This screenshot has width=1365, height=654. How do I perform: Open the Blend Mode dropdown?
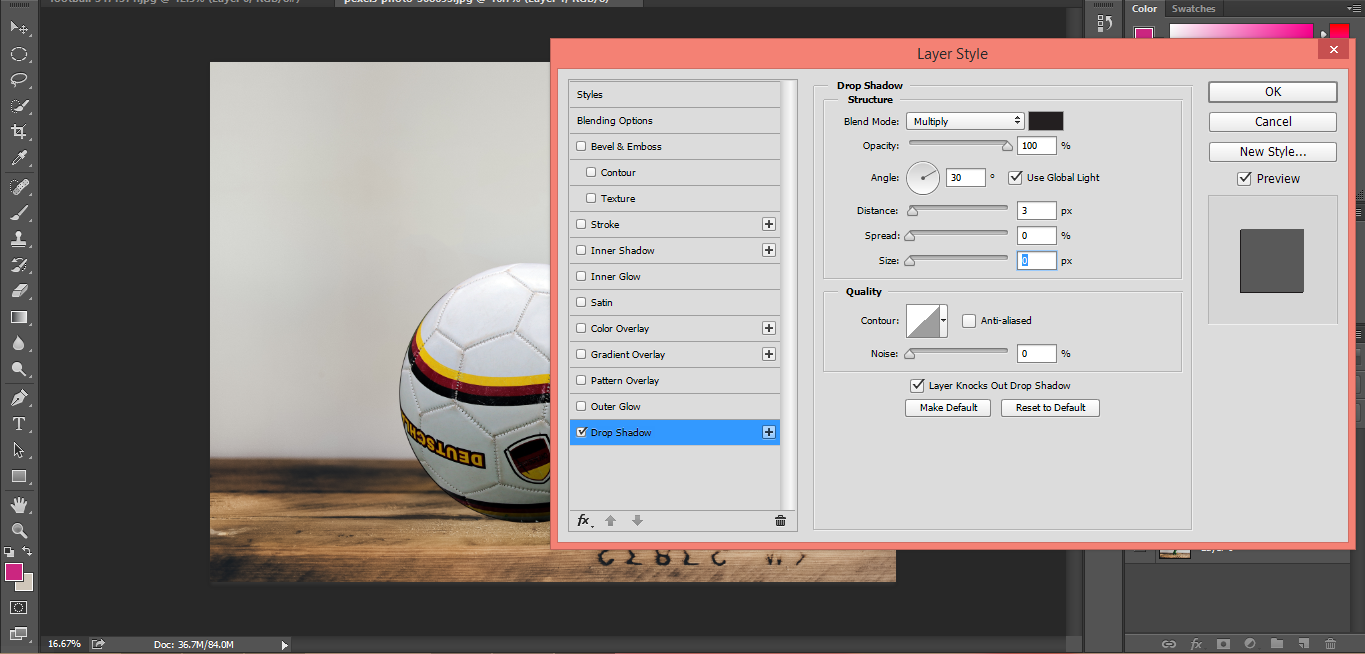point(964,120)
